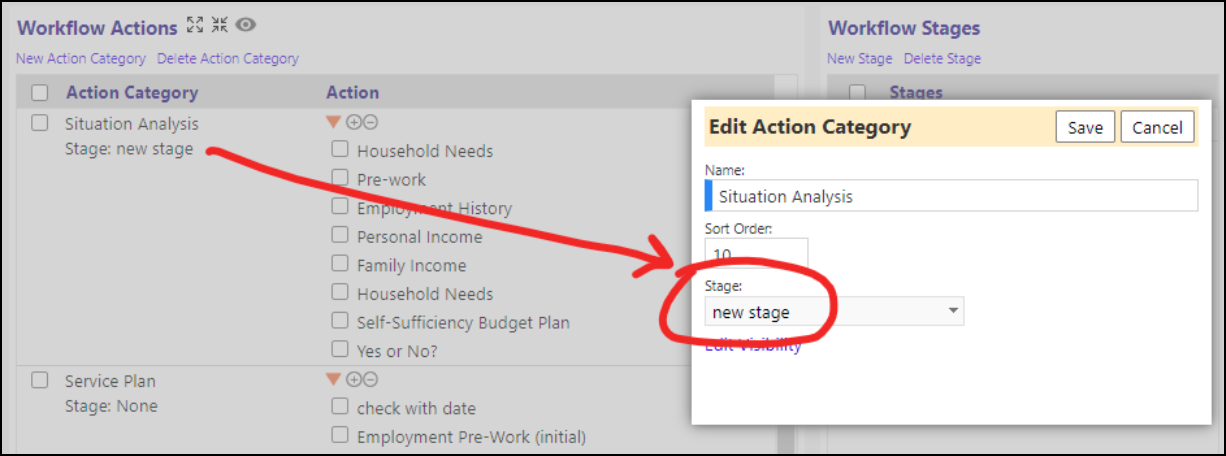This screenshot has width=1226, height=456.
Task: Click the New Stage link
Action: (x=860, y=59)
